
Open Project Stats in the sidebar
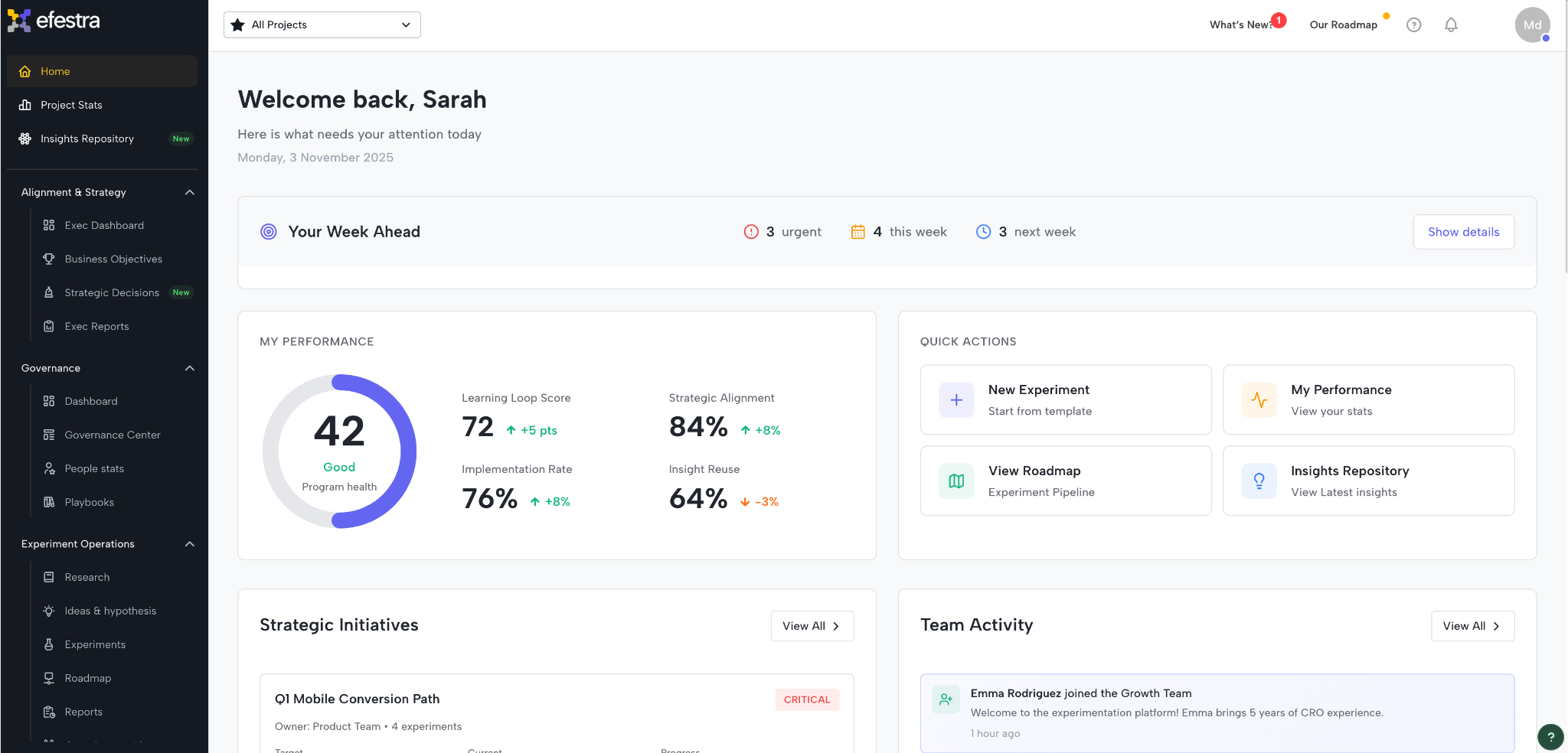pyautogui.click(x=71, y=106)
